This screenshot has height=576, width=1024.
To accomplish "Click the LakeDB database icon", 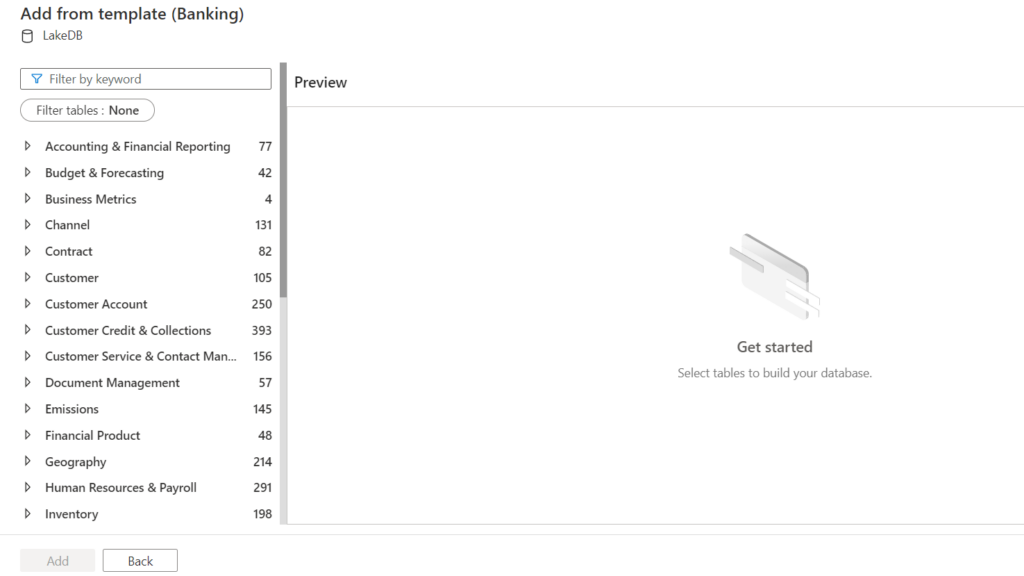I will coord(26,34).
